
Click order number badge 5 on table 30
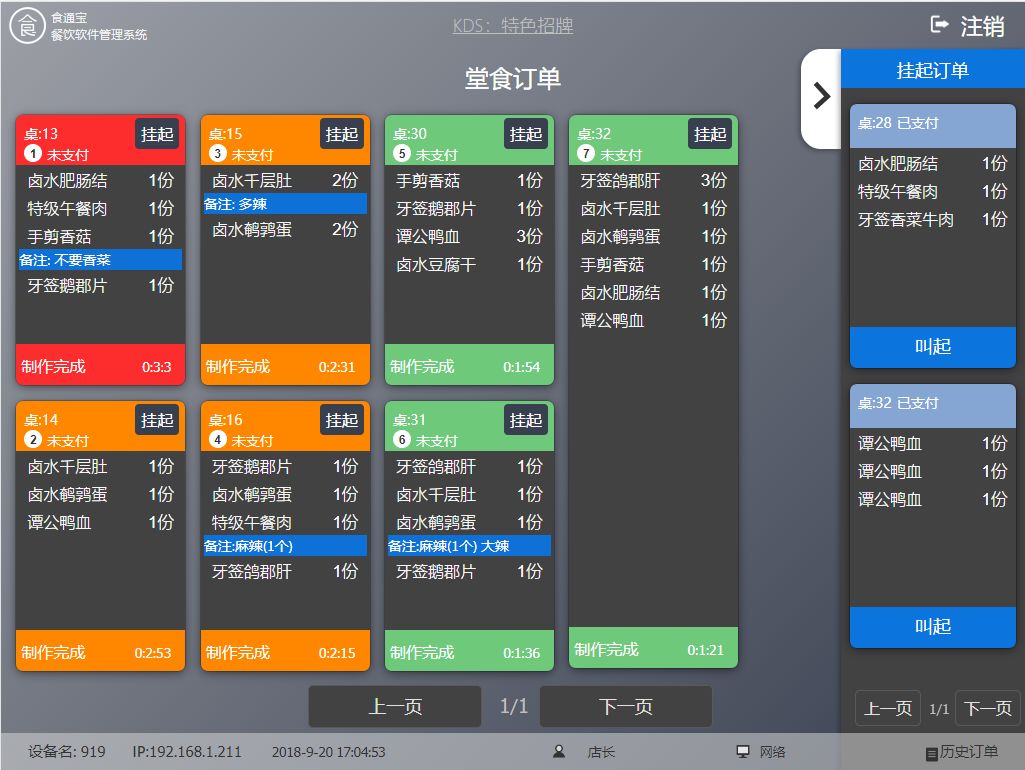[x=402, y=154]
